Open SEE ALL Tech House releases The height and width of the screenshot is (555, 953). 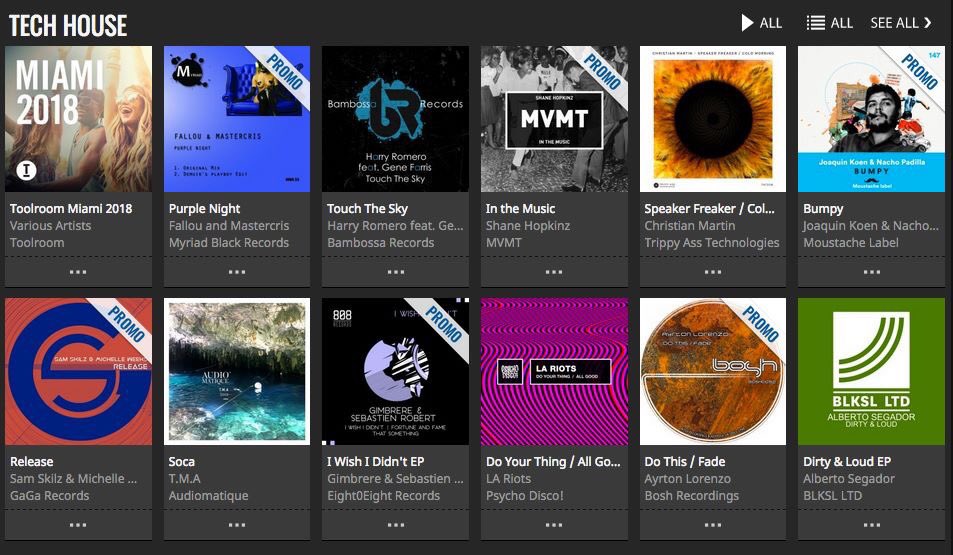(x=901, y=23)
